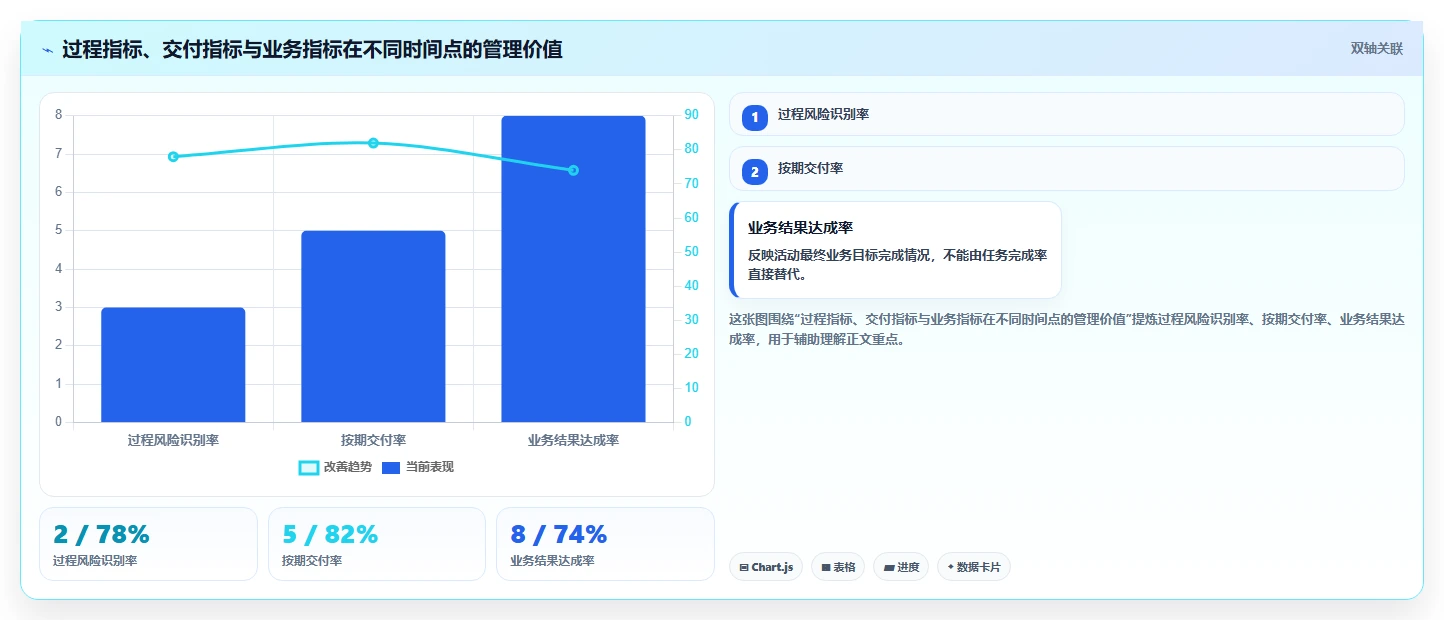
Task: Click the 表格 tag
Action: point(838,567)
